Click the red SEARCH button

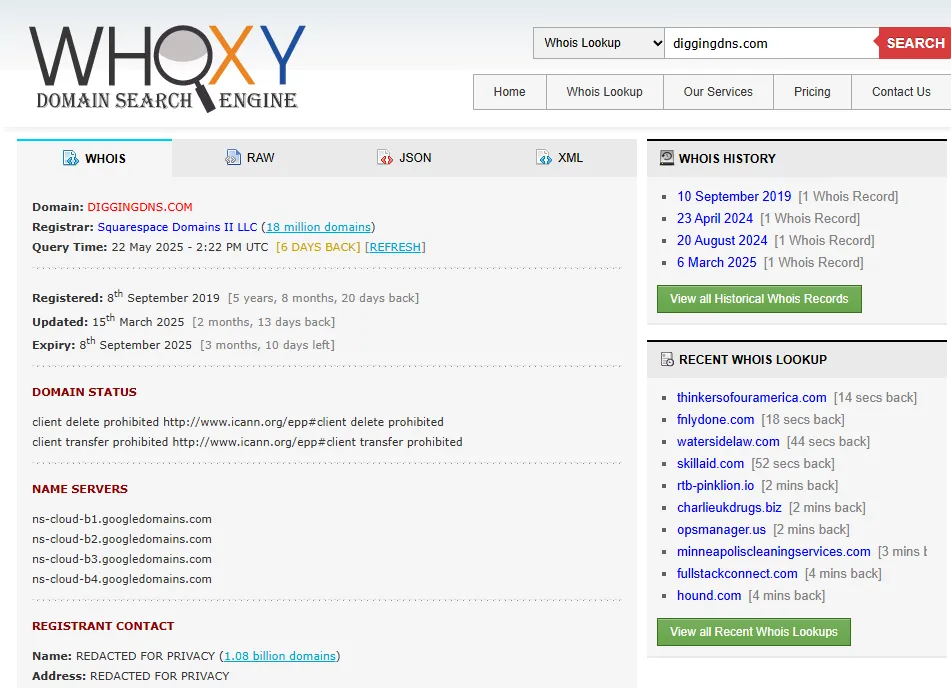point(915,43)
